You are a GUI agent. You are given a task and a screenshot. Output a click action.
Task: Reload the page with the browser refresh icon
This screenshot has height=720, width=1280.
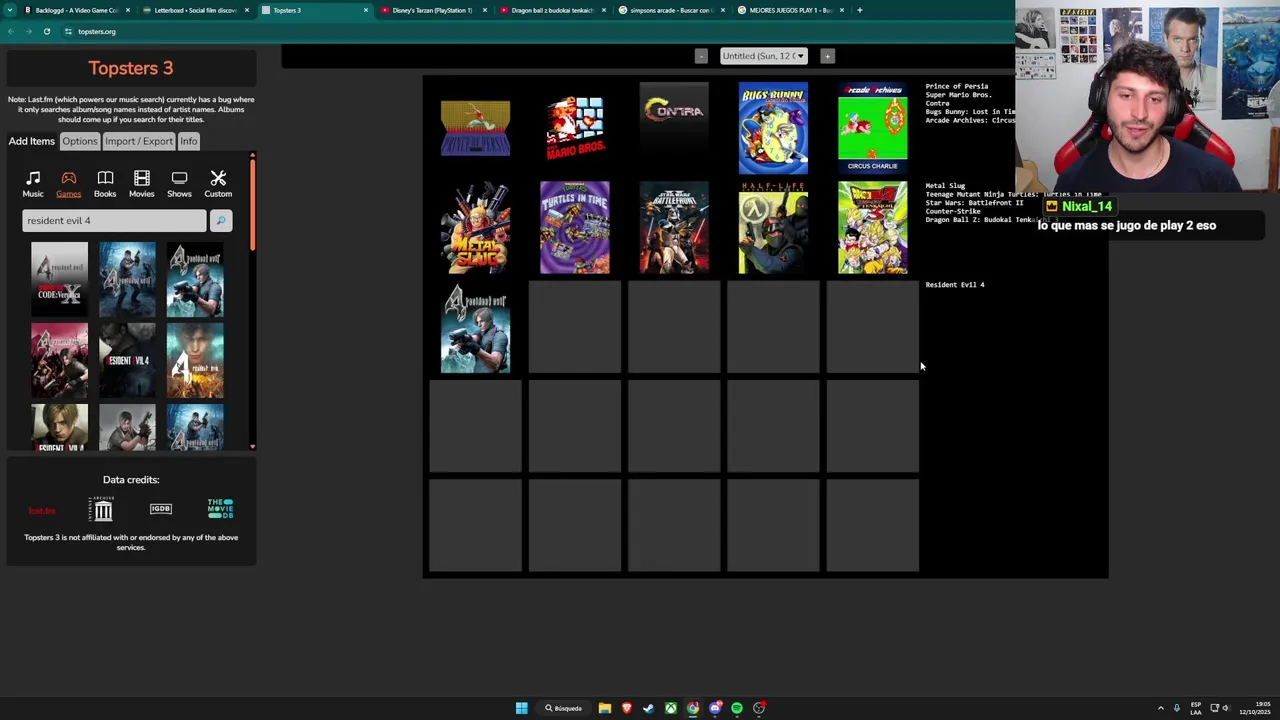47,32
